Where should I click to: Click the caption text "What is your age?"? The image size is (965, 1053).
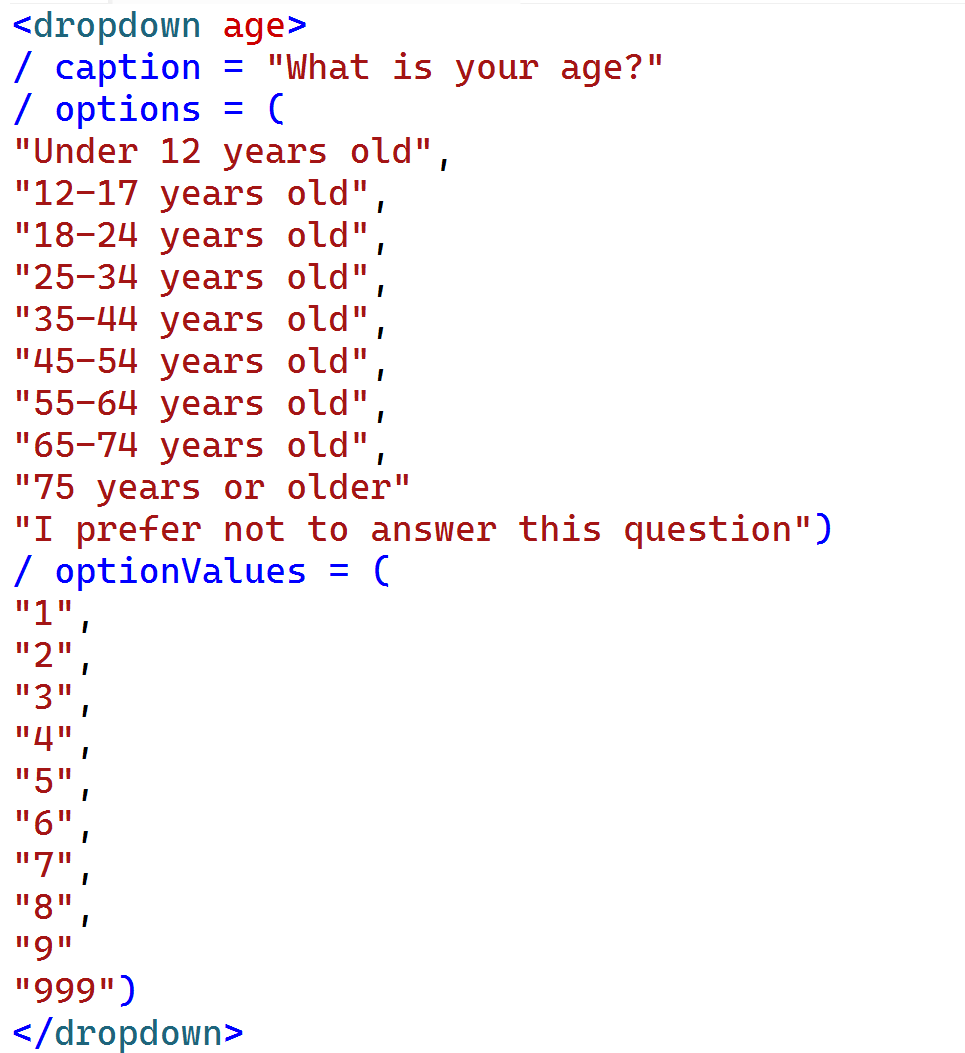click(464, 68)
